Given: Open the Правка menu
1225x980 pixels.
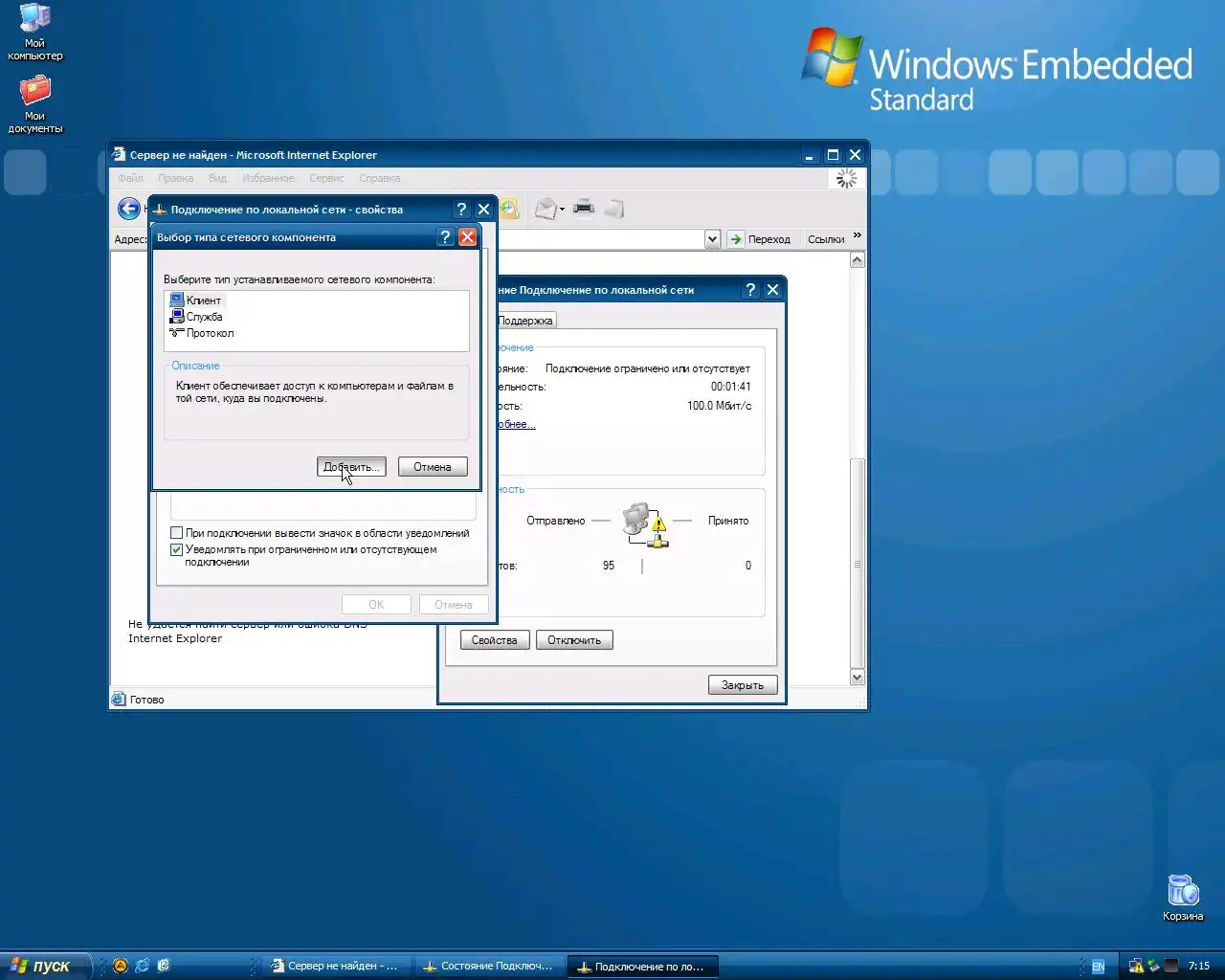Looking at the screenshot, I should [x=176, y=178].
